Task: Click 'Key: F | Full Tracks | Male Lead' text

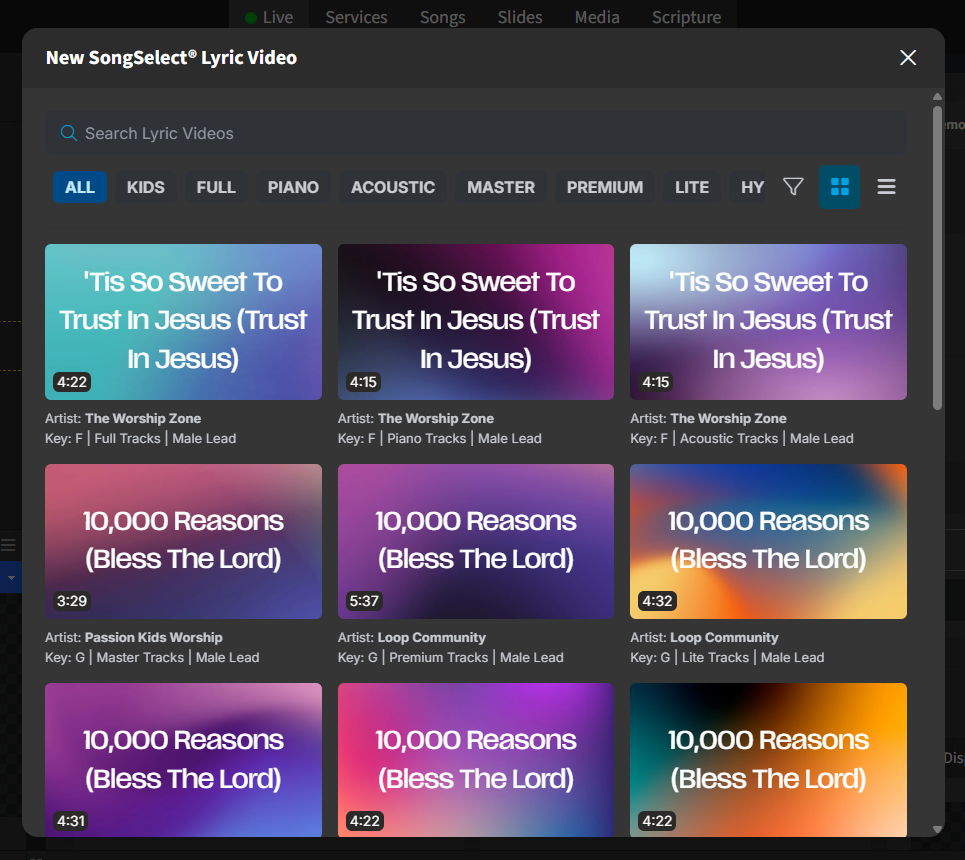Action: [x=140, y=438]
